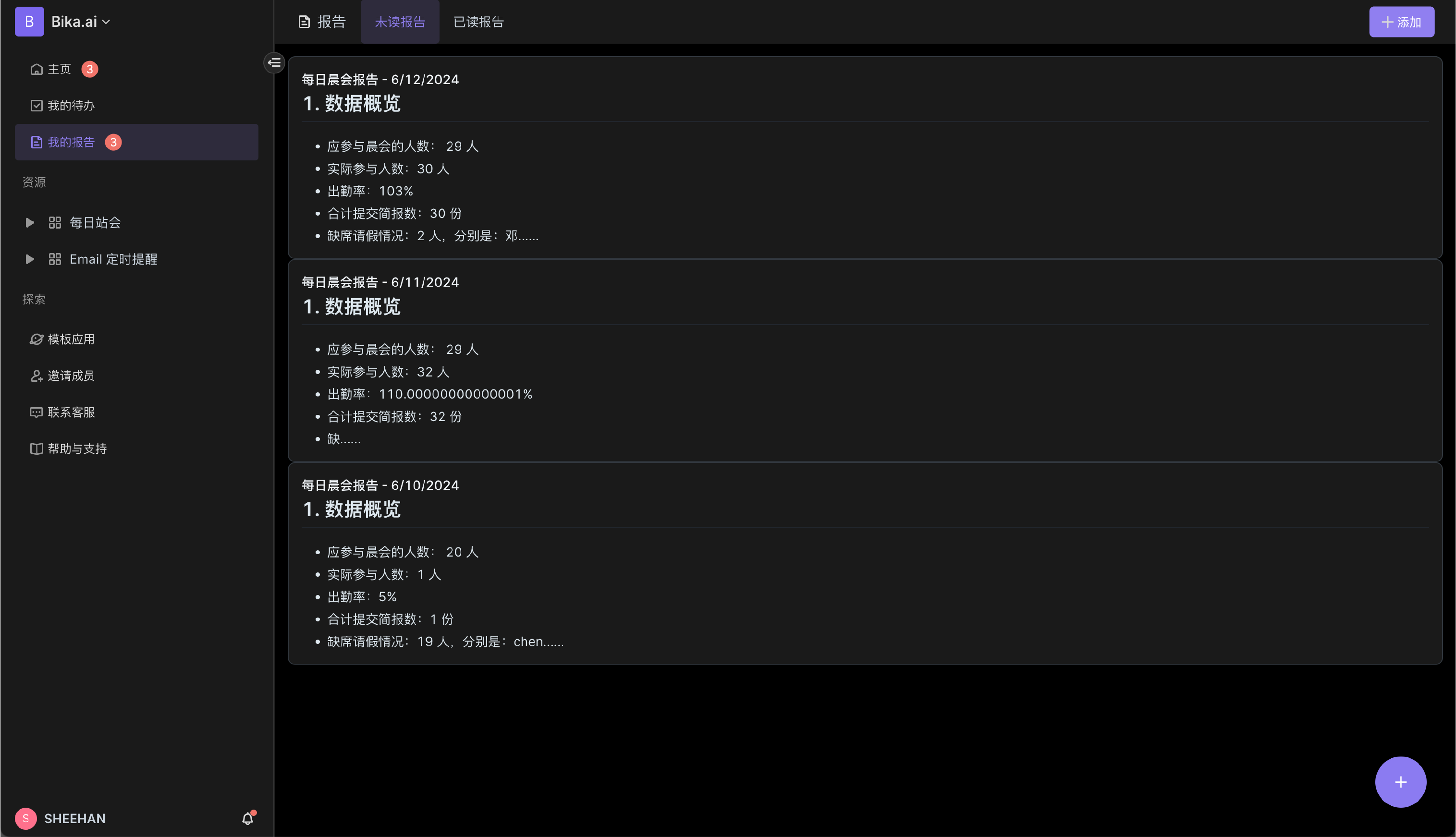
Task: Open the 每日晨会报告 6/12/2024 card
Action: pyautogui.click(x=865, y=158)
